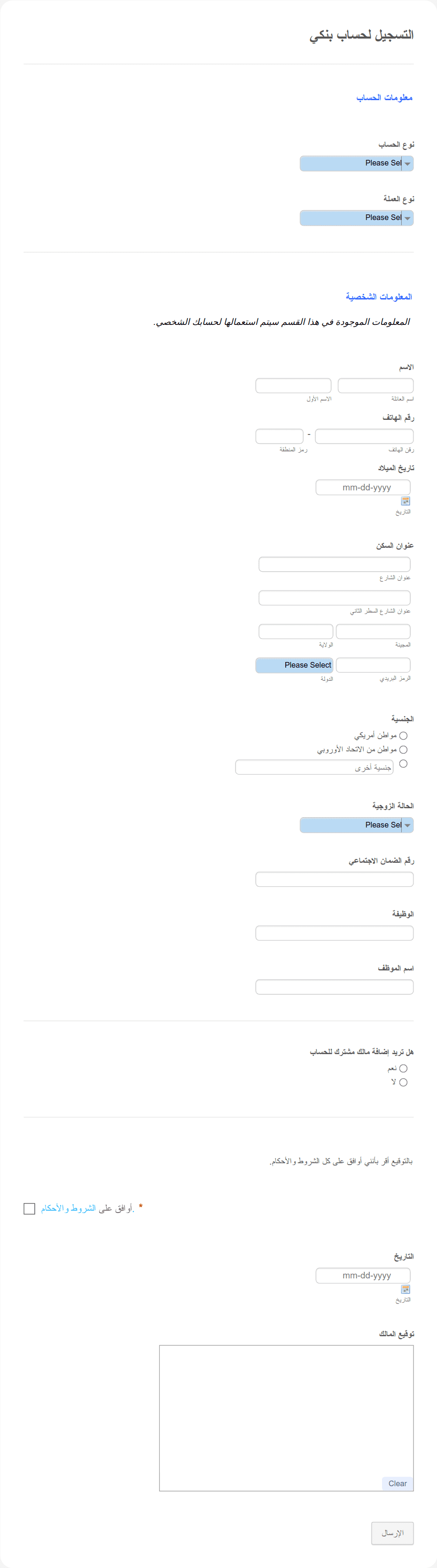Open the الدولة country Please Select dropdown

[295, 665]
